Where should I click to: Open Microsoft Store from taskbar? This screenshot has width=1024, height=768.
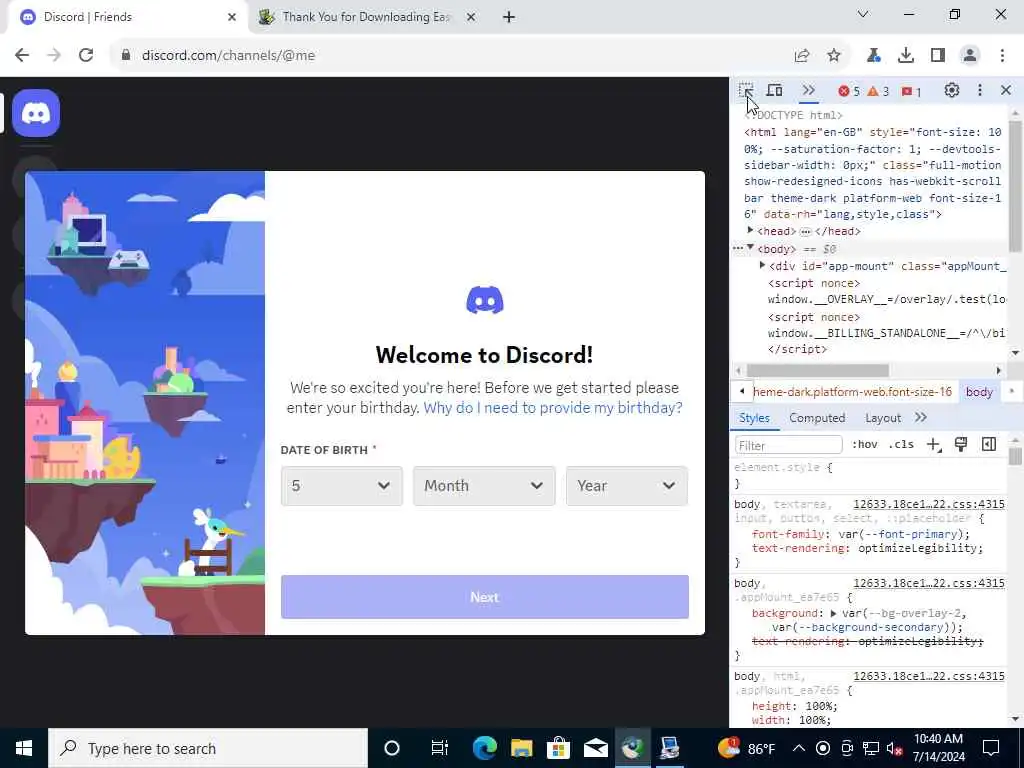pyautogui.click(x=558, y=748)
